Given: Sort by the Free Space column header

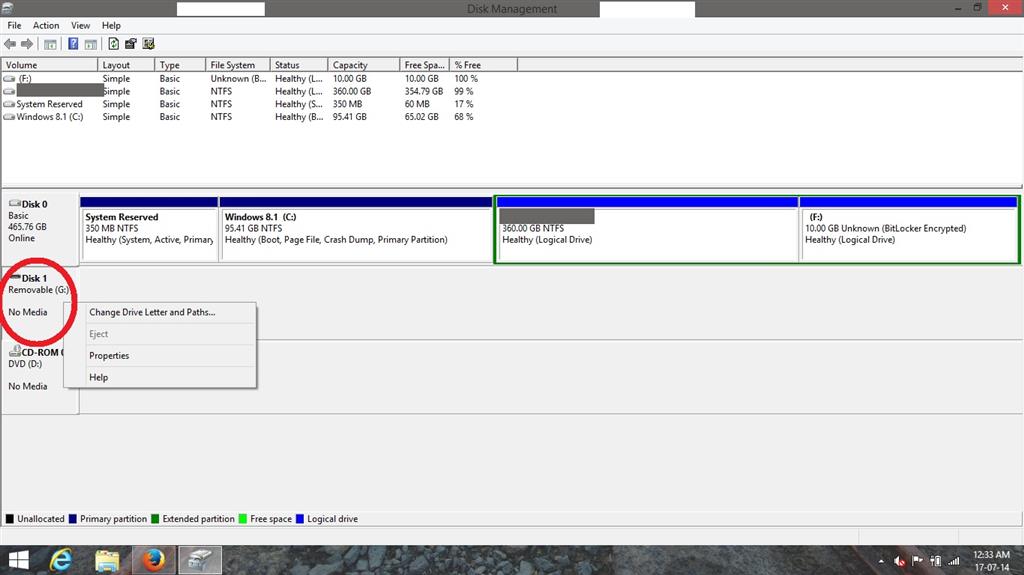Looking at the screenshot, I should (x=424, y=65).
